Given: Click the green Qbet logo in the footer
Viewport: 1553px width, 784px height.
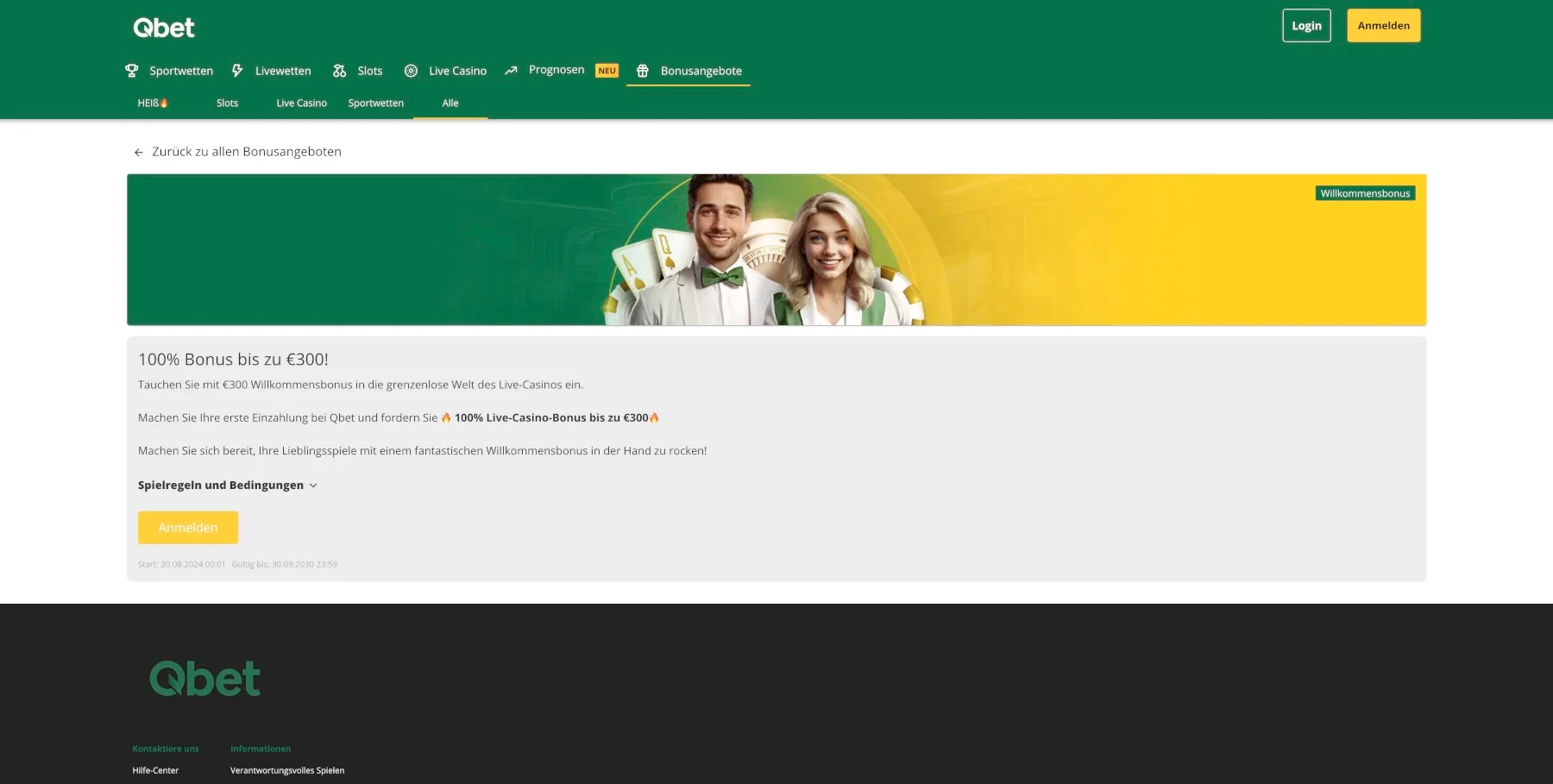Looking at the screenshot, I should [205, 679].
